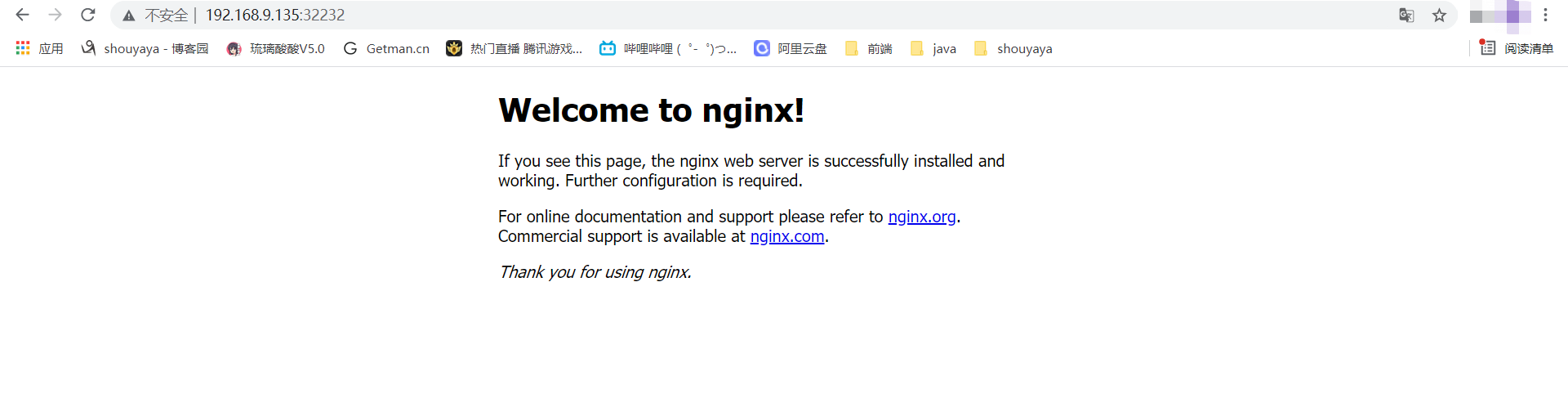
Task: Open the translate page icon
Action: pyautogui.click(x=1406, y=15)
